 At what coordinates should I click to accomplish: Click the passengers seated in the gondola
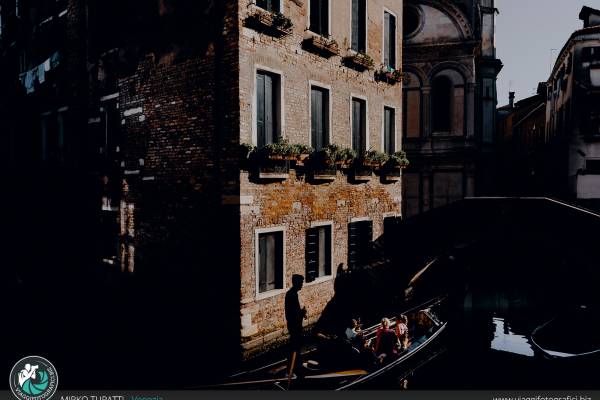pyautogui.click(x=387, y=337)
